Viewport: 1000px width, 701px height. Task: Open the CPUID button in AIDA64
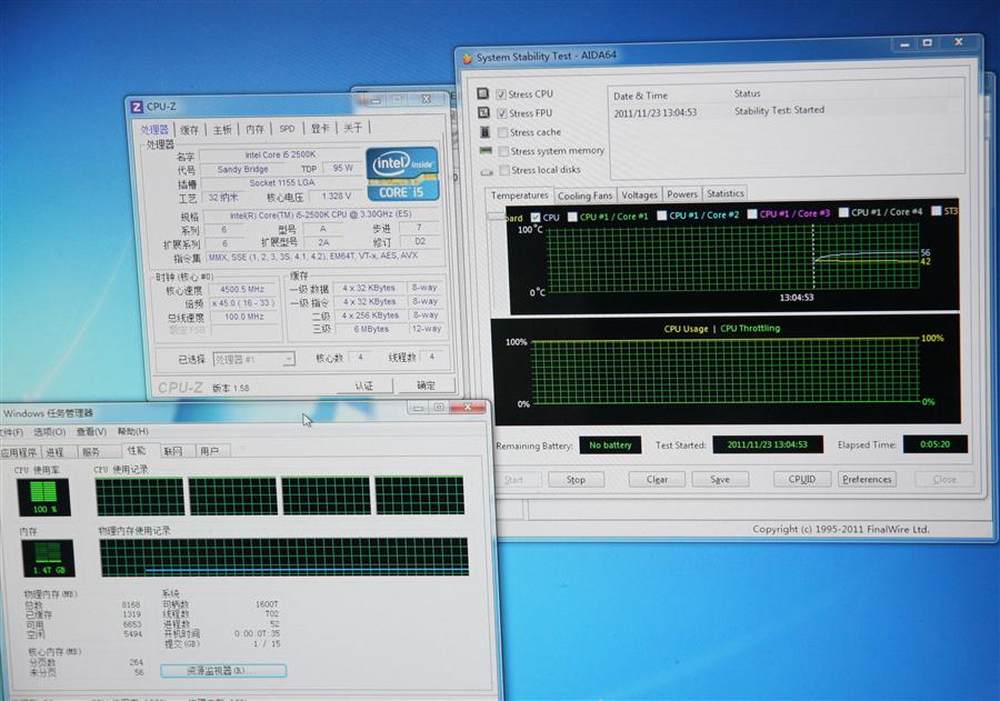coord(802,479)
